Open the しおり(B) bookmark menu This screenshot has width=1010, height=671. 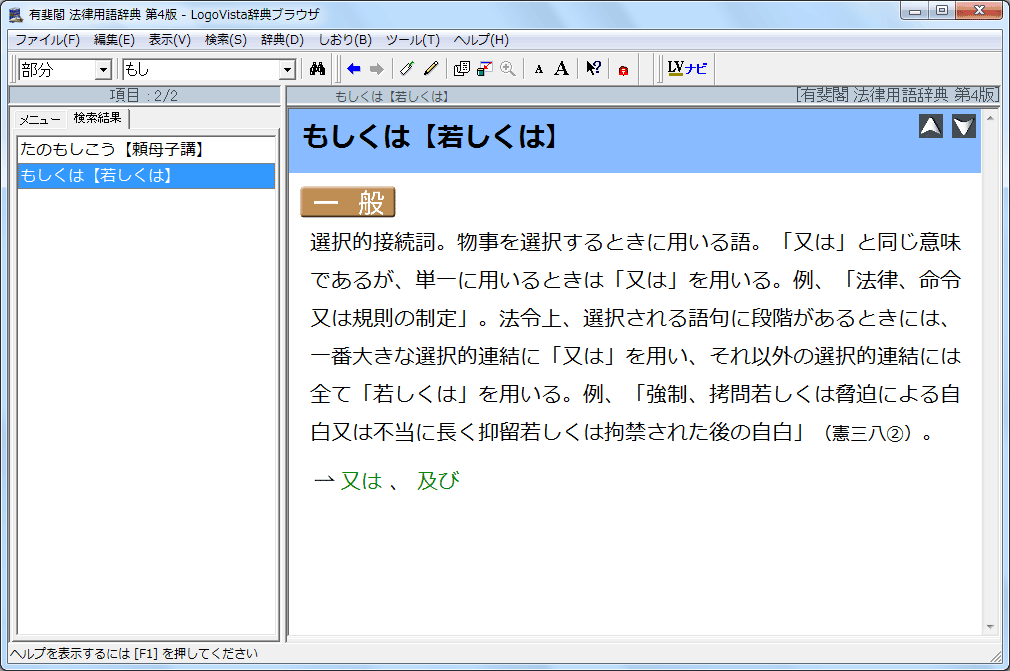click(345, 40)
